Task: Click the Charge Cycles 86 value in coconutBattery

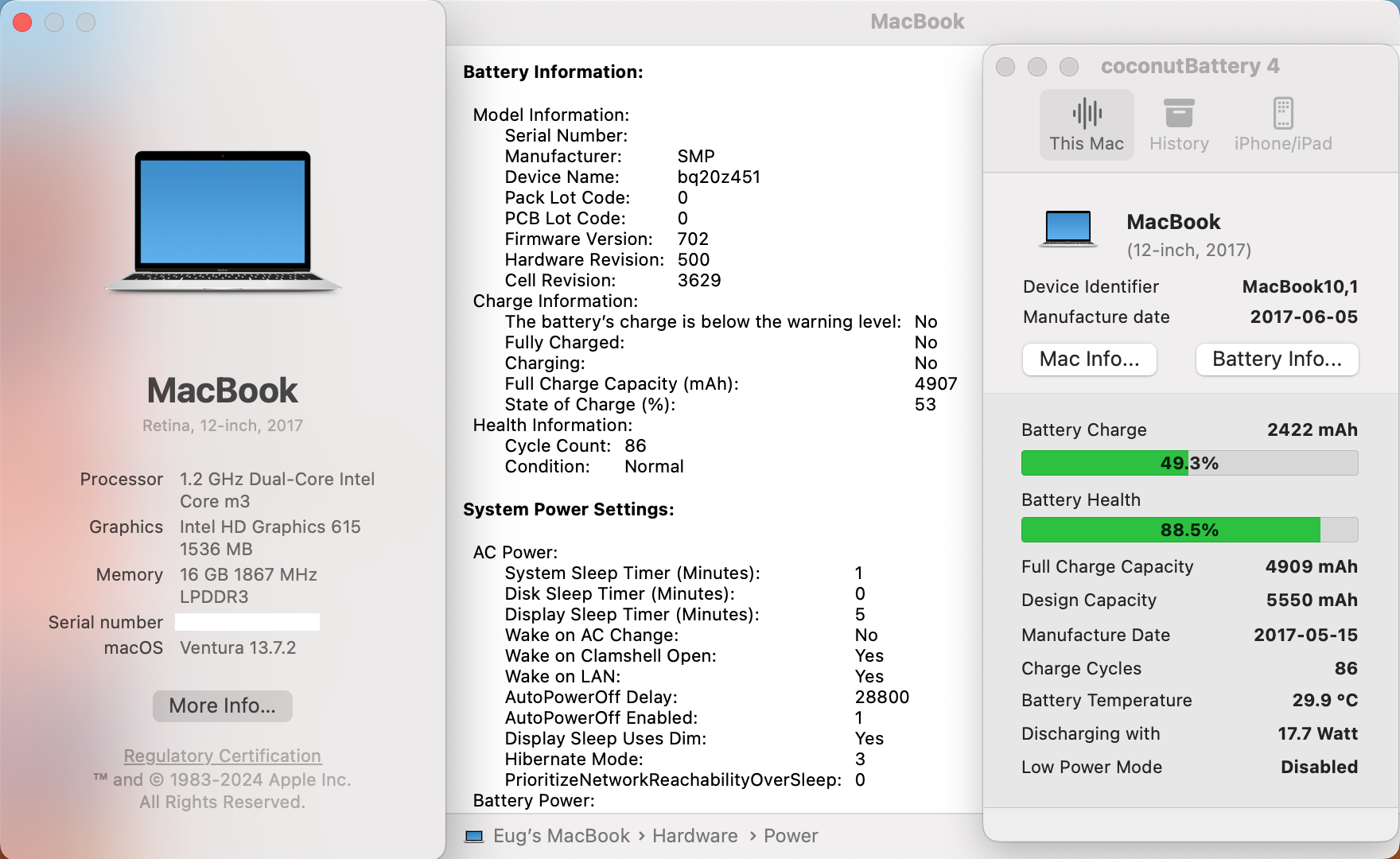Action: pyautogui.click(x=1346, y=668)
